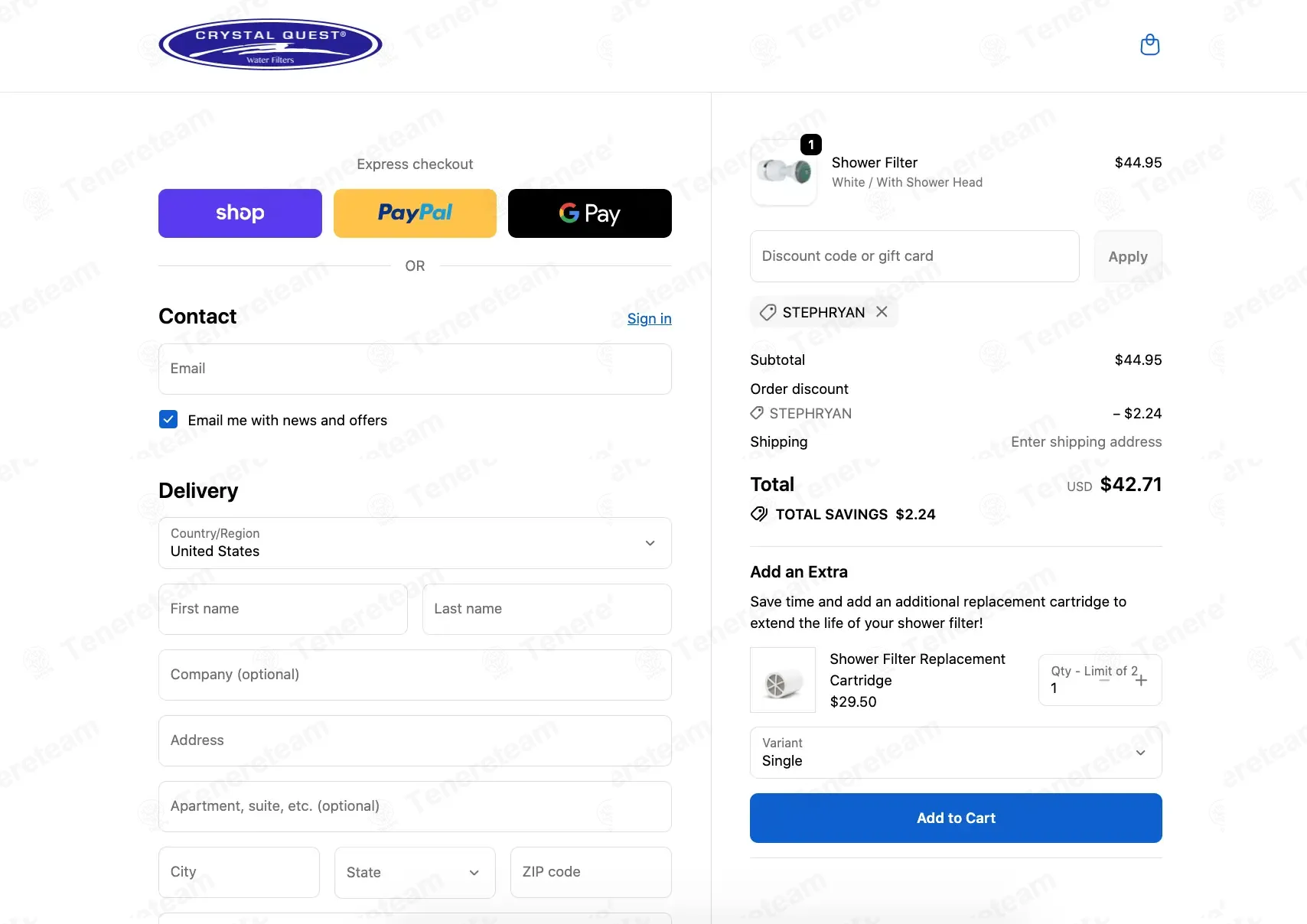Viewport: 1307px width, 924px height.
Task: Click the Replacement Cartridge product image
Action: 782,680
